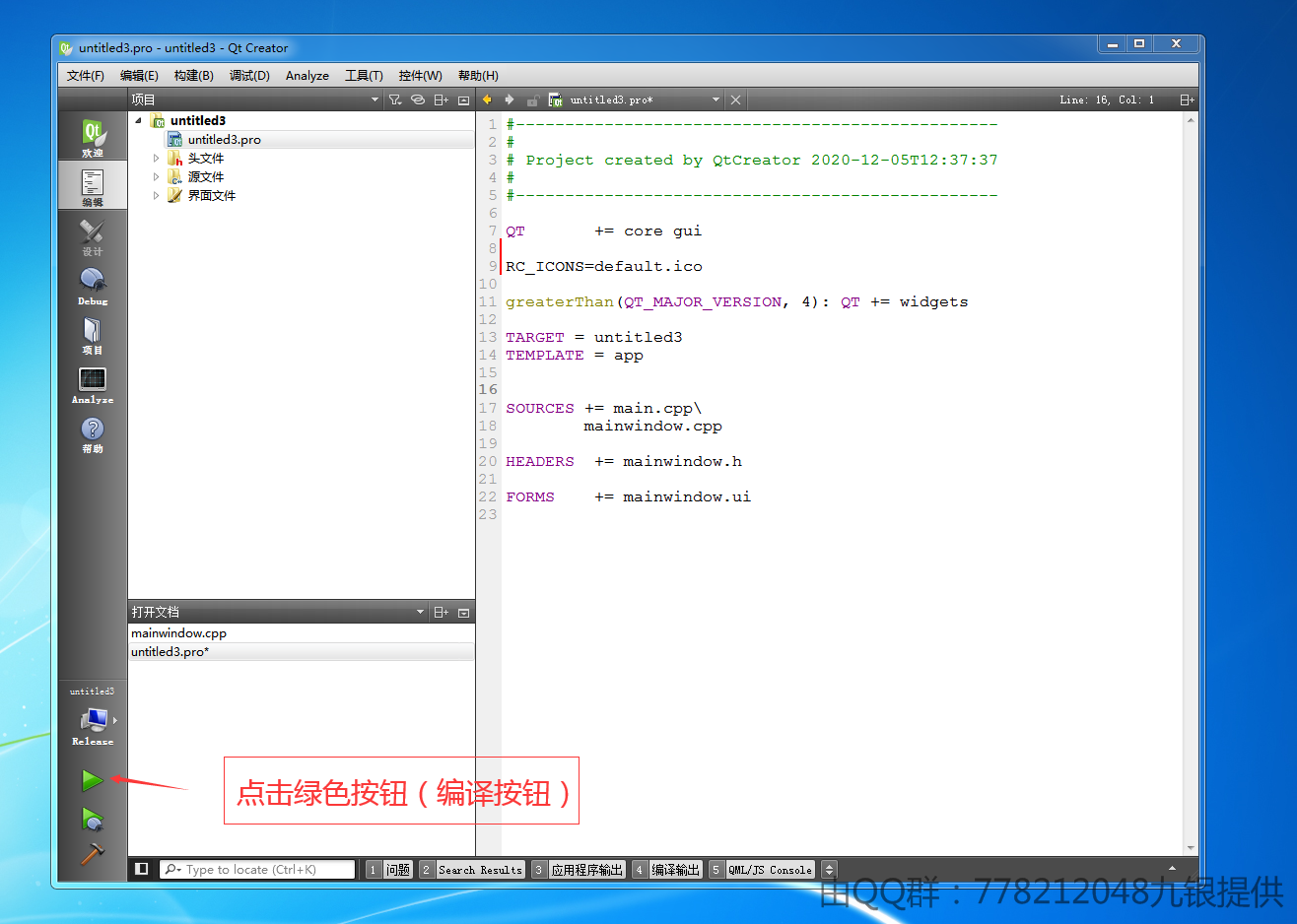Toggle output pane expand arrow at bottom right
Screen dimensions: 1297x924
1172,869
